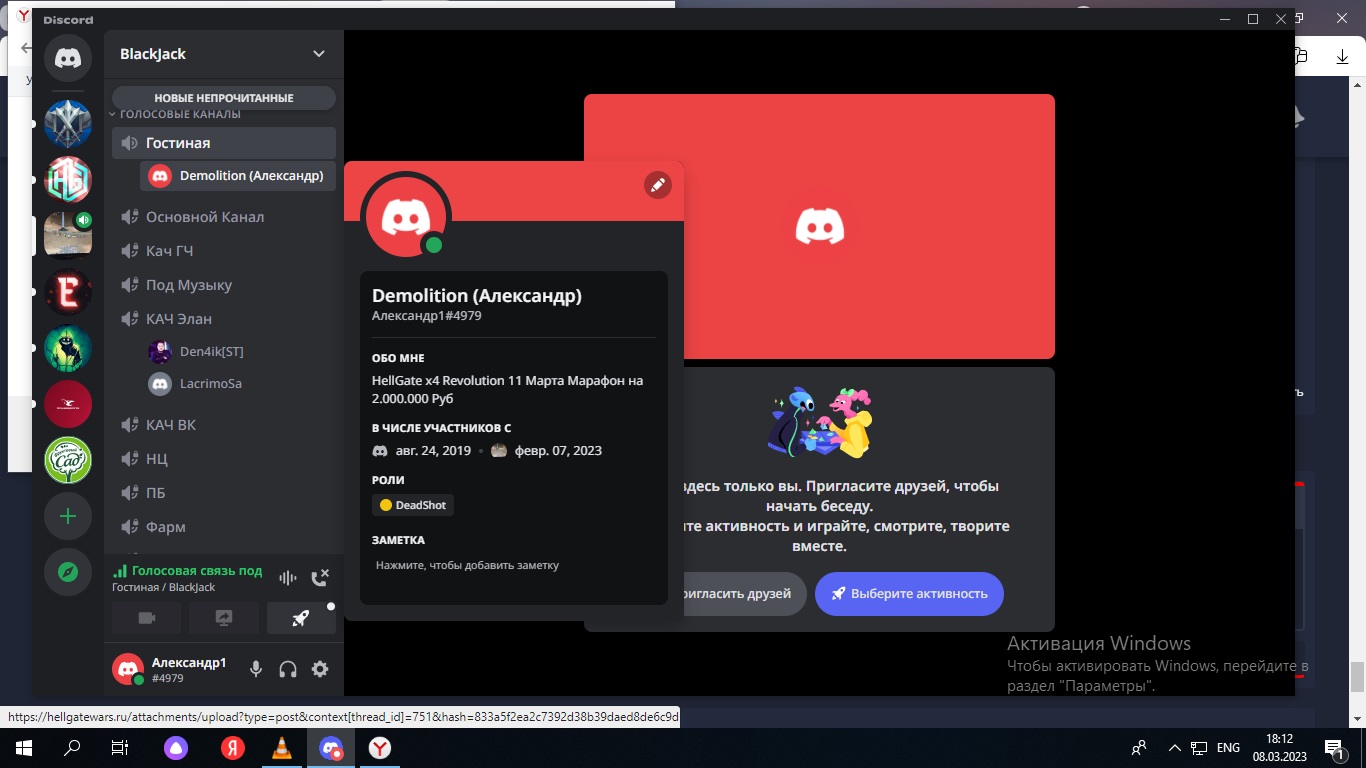Share your screen button
Image resolution: width=1366 pixels, height=768 pixels.
[224, 618]
